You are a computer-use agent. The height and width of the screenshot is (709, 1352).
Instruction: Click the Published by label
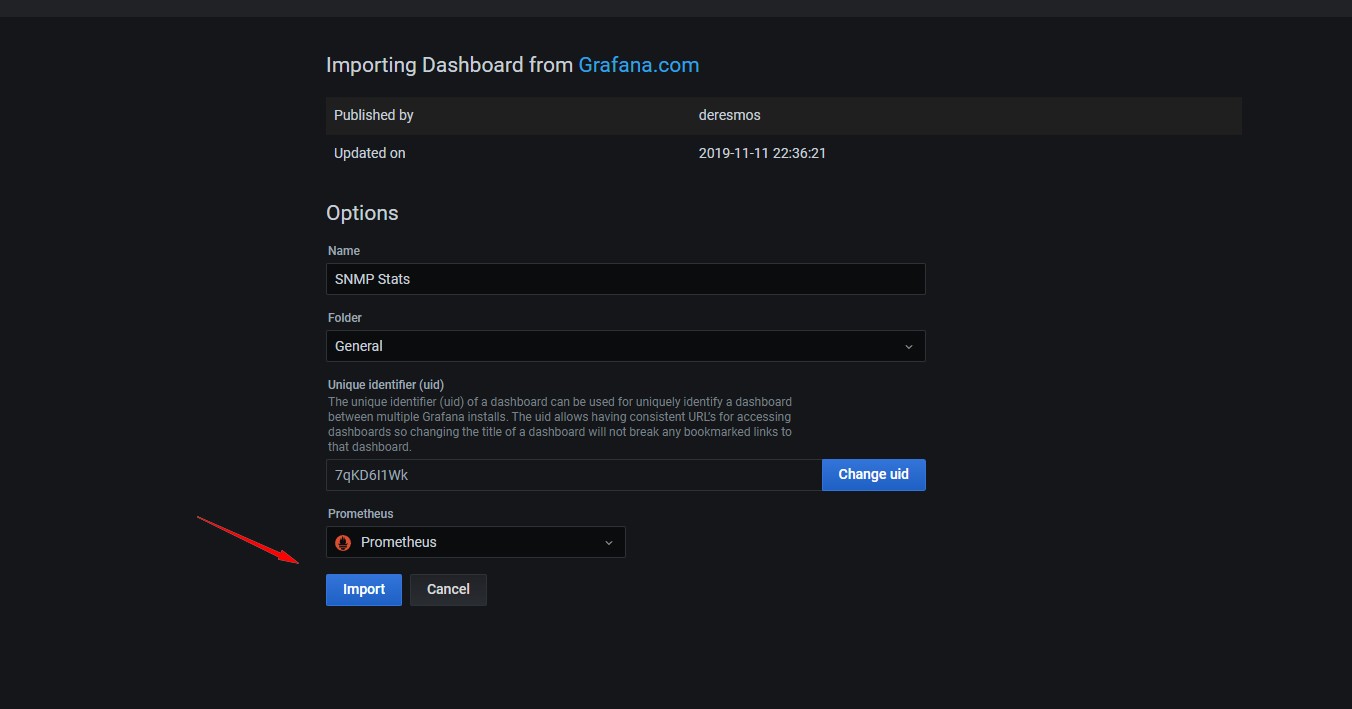373,115
